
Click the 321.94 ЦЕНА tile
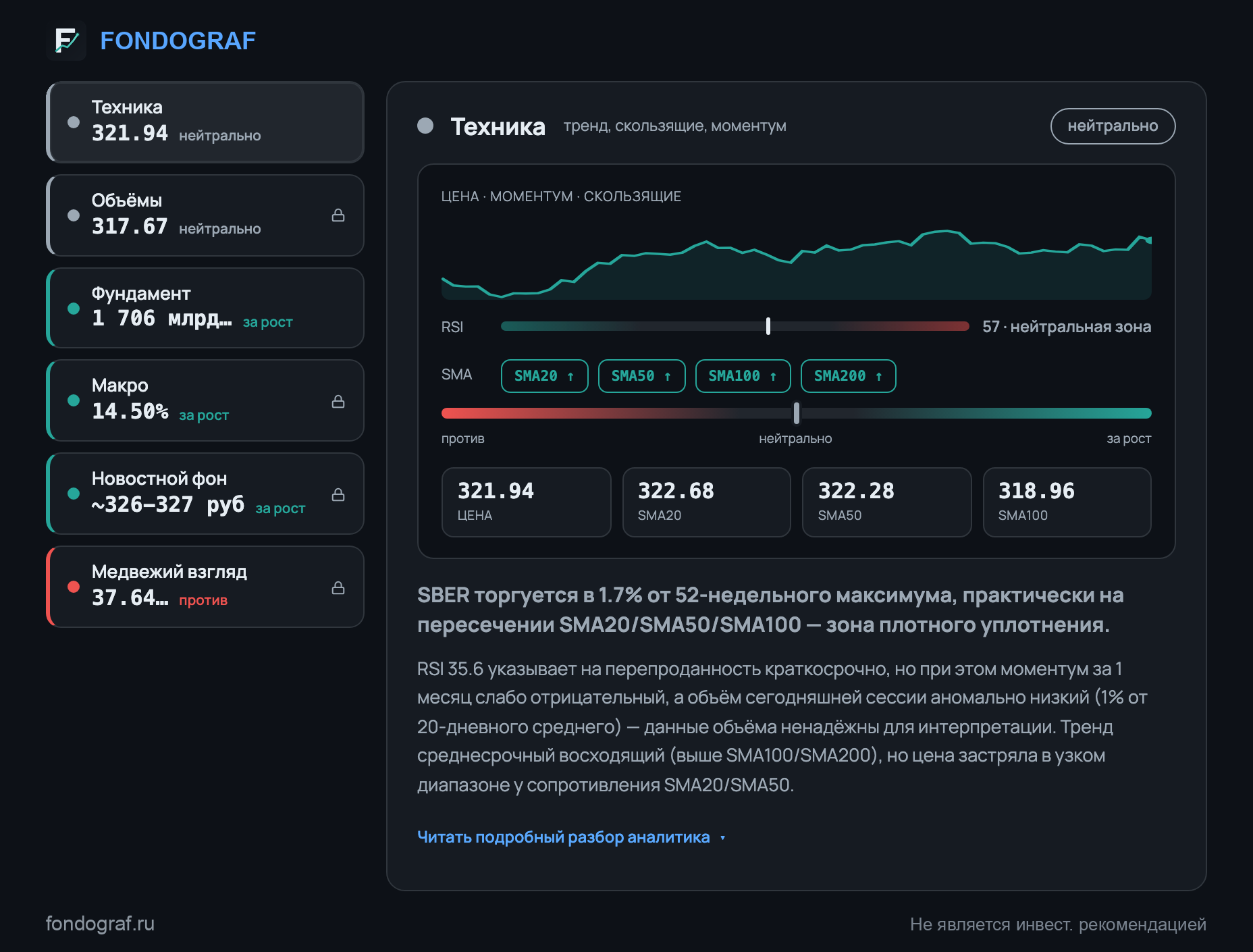(526, 502)
